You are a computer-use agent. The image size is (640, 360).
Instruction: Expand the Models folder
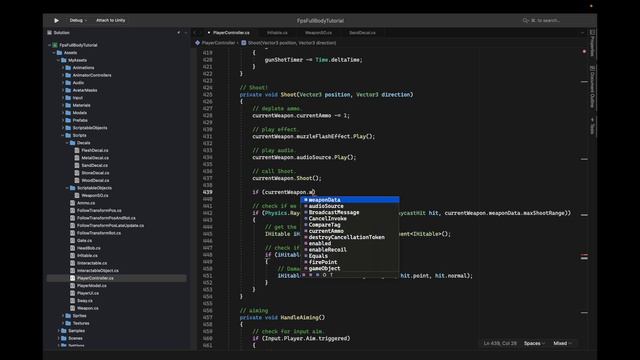click(x=63, y=113)
